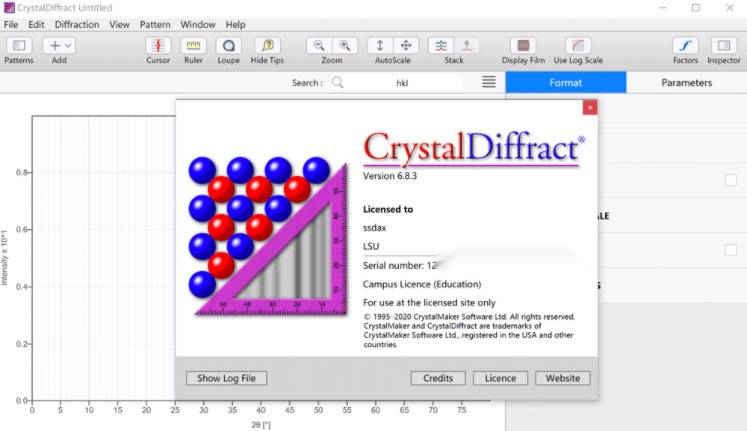747x431 pixels.
Task: Open the list menu icon beside search
Action: 489,82
